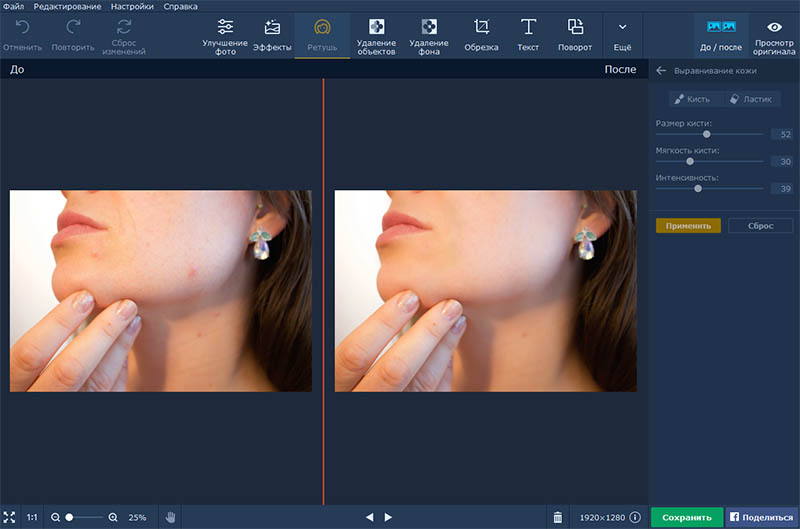Viewport: 800px width, 529px height.
Task: Open the Обрезка crop tool
Action: click(481, 35)
